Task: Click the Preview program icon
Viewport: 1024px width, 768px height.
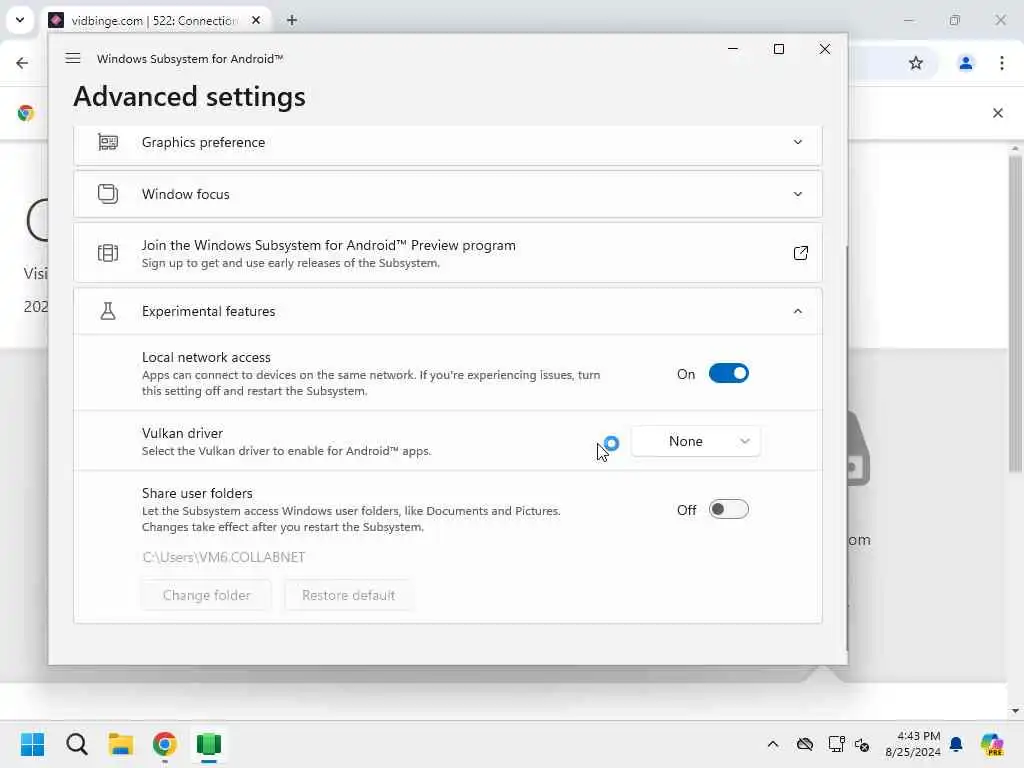Action: click(x=108, y=253)
